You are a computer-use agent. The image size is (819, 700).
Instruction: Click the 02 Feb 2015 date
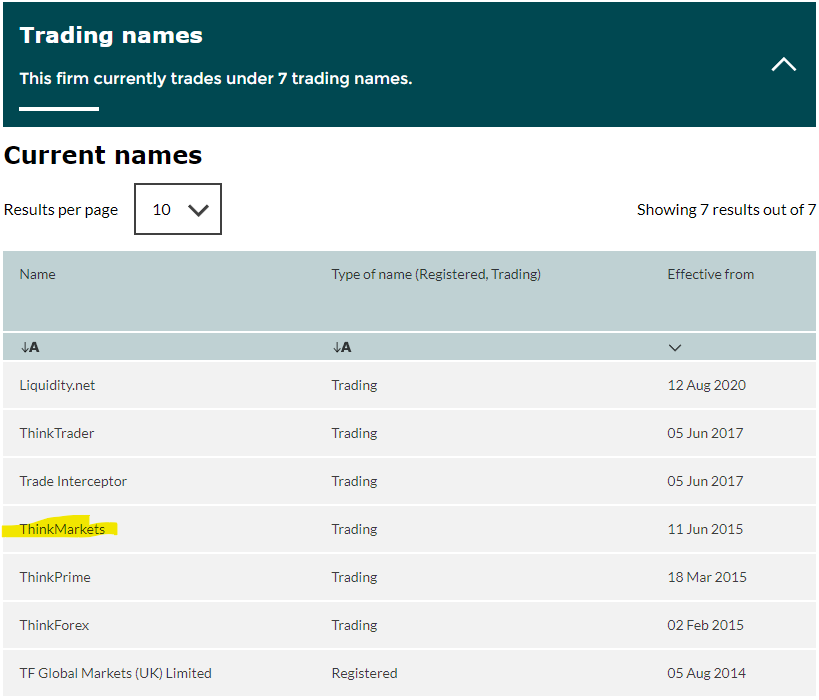point(706,625)
